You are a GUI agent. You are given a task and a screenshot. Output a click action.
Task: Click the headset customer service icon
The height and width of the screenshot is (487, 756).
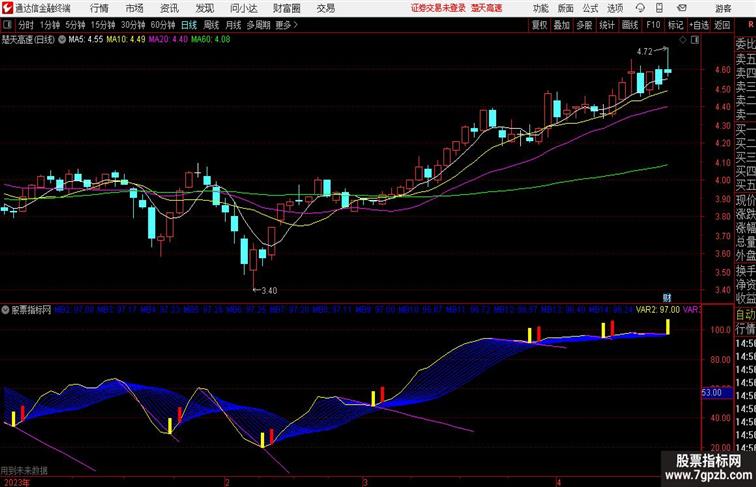(x=640, y=8)
